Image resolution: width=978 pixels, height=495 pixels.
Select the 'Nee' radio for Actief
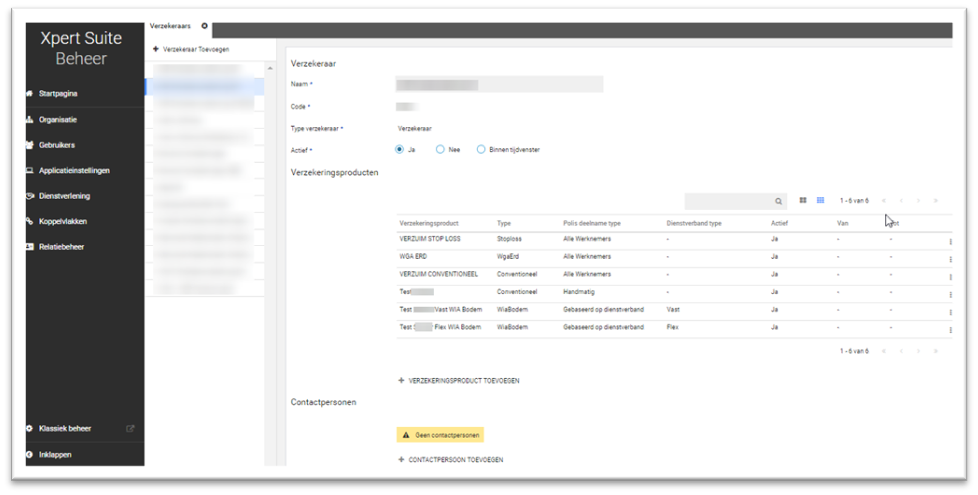pyautogui.click(x=440, y=150)
